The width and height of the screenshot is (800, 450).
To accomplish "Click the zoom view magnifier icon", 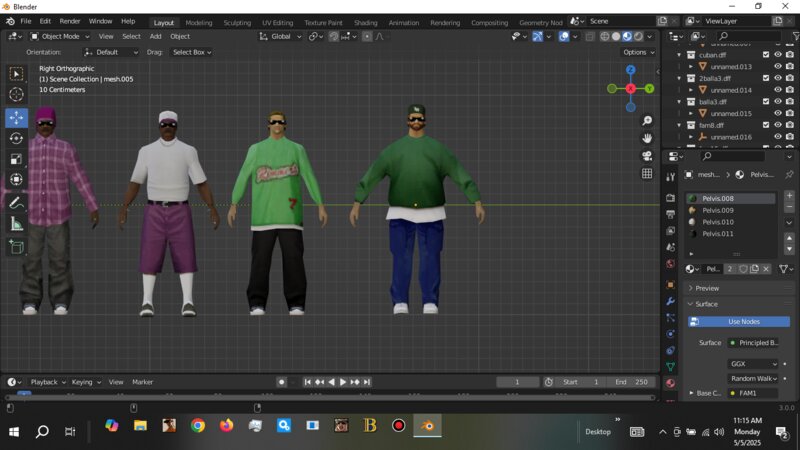I will pos(647,120).
